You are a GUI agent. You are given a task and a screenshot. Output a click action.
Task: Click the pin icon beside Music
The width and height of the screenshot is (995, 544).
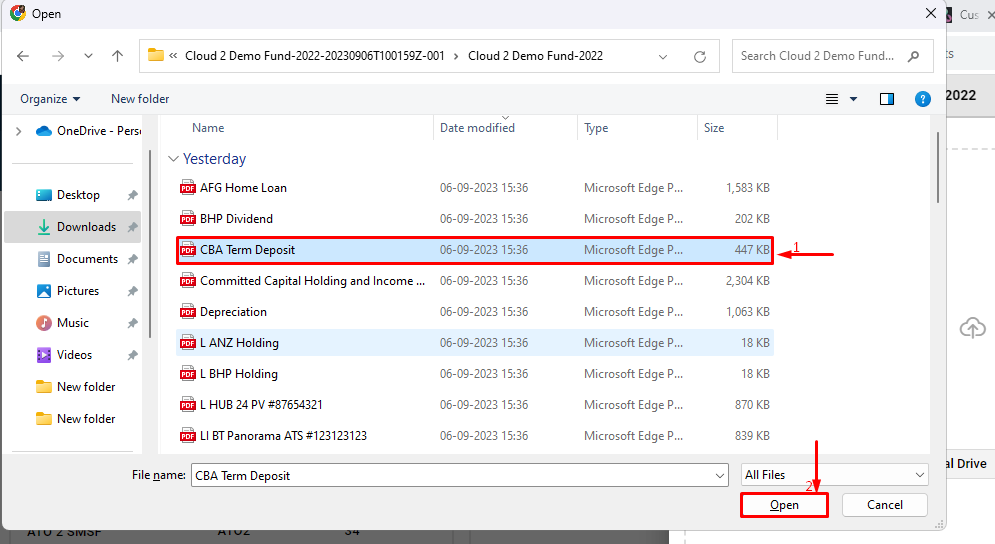point(132,323)
